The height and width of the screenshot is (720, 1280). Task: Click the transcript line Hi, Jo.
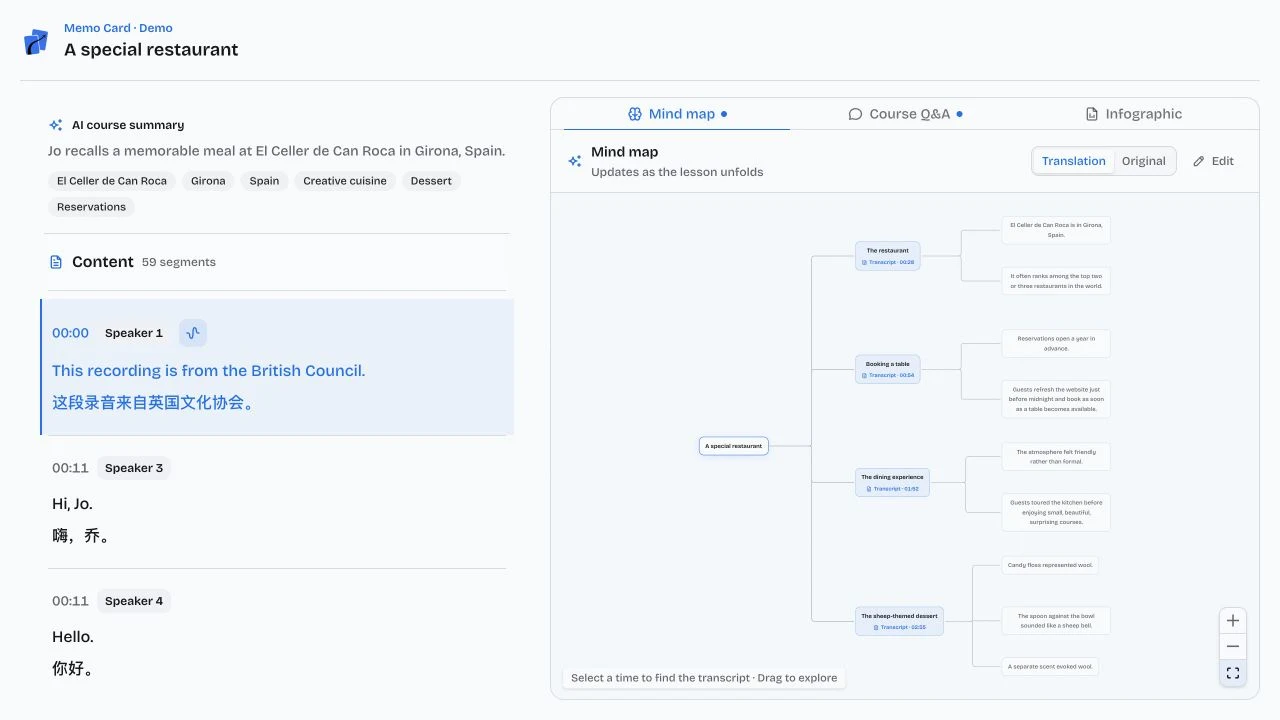[73, 504]
